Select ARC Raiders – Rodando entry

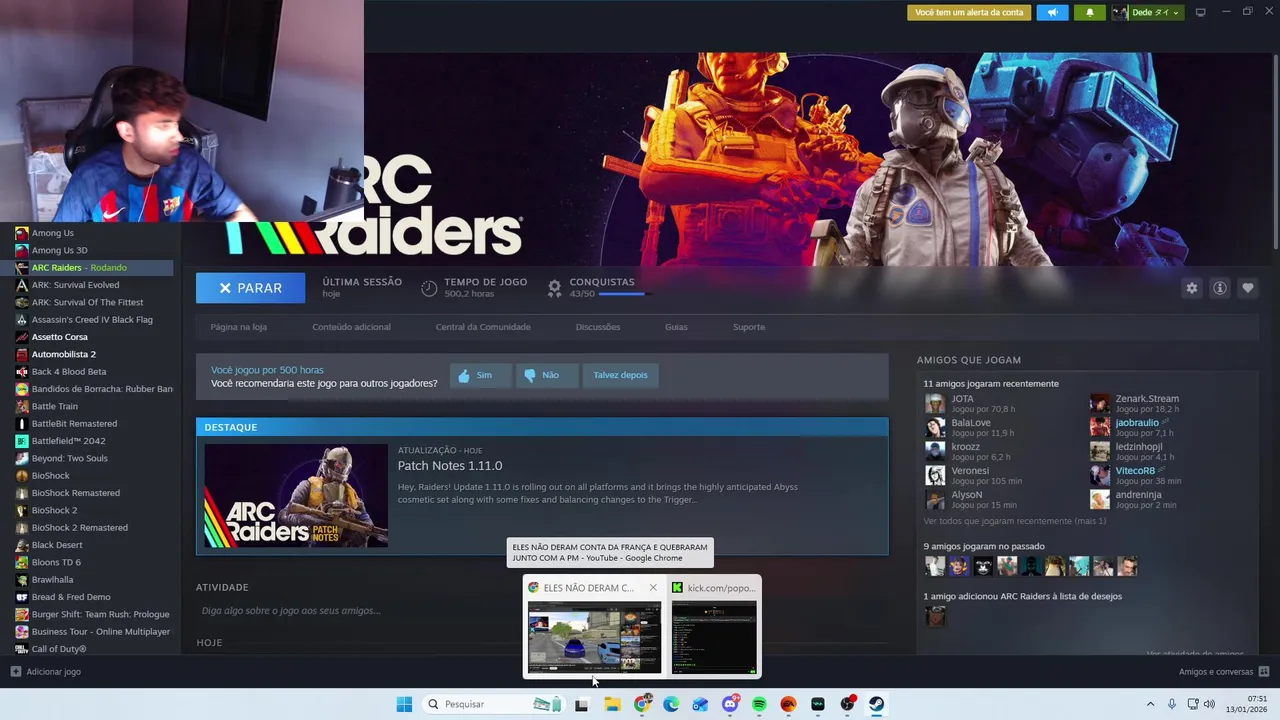pyautogui.click(x=92, y=267)
